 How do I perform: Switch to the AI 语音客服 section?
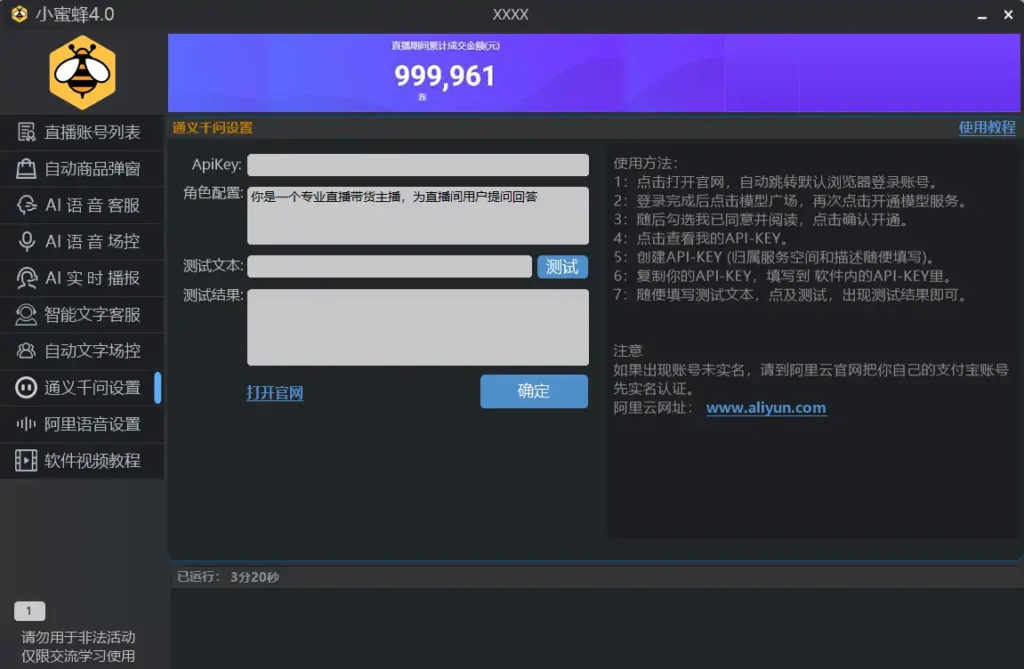click(82, 205)
